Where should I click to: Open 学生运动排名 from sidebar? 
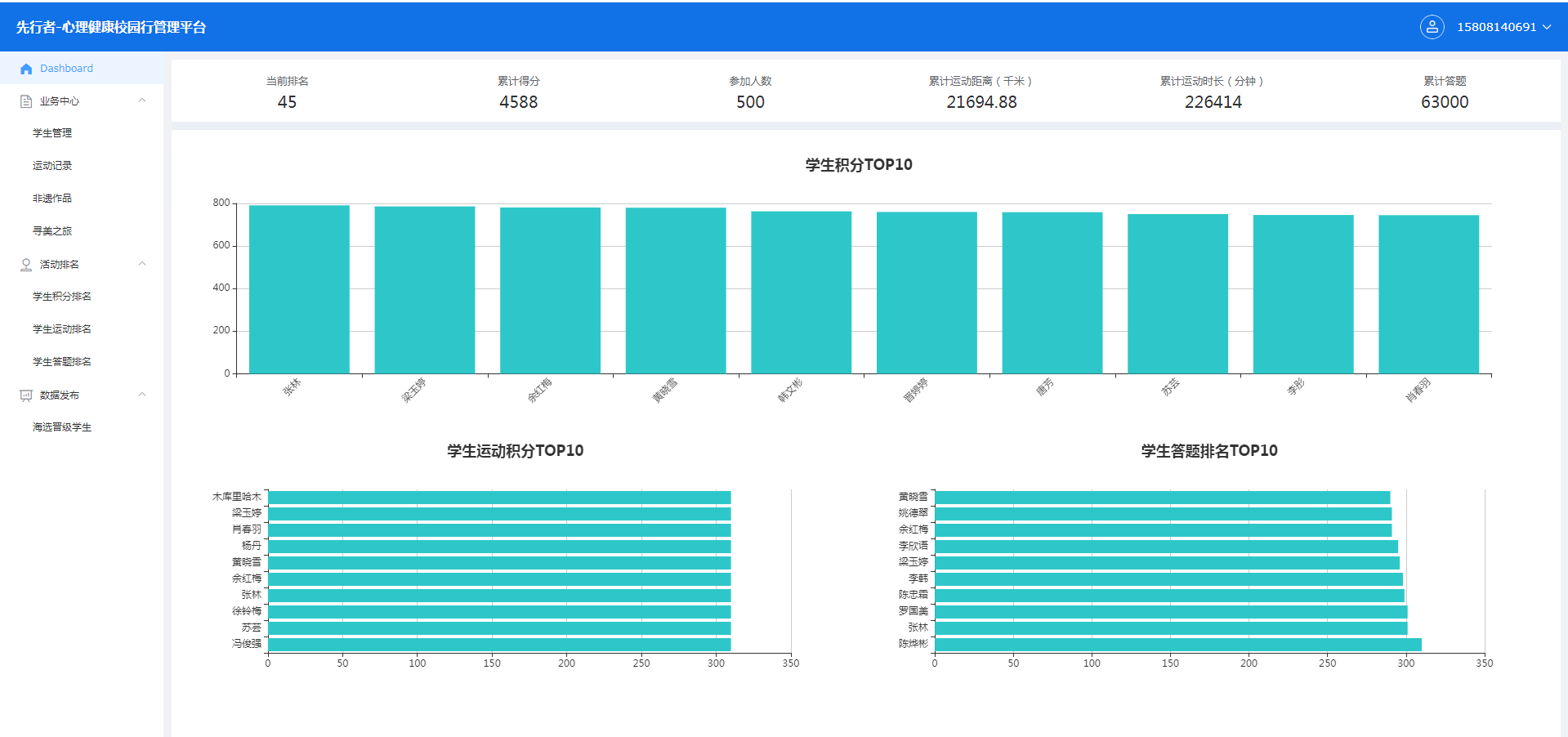pos(62,329)
